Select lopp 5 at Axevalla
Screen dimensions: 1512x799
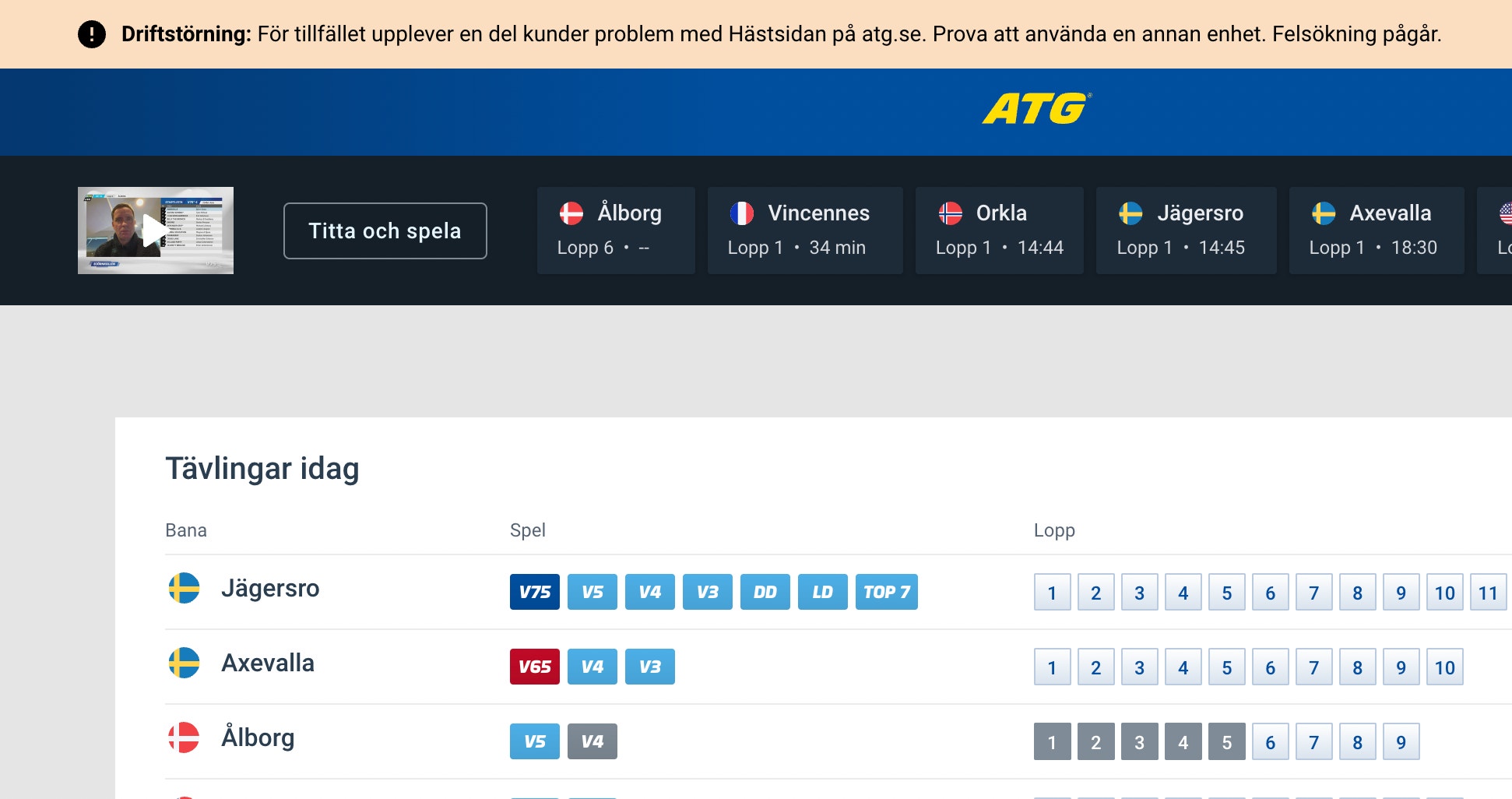(1226, 667)
